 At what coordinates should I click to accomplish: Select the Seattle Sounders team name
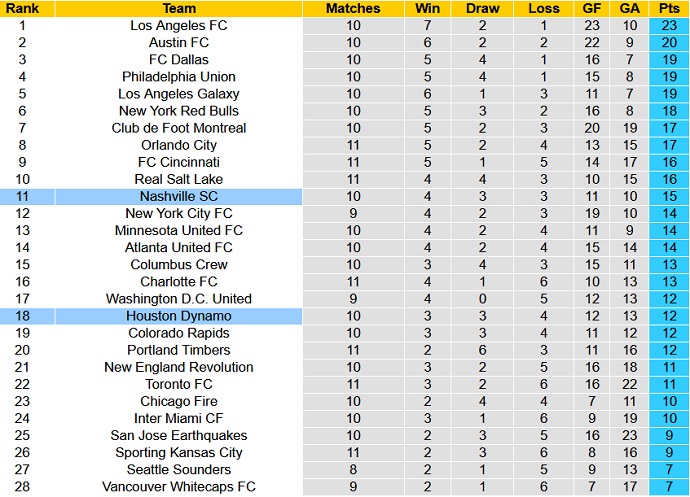pos(179,470)
